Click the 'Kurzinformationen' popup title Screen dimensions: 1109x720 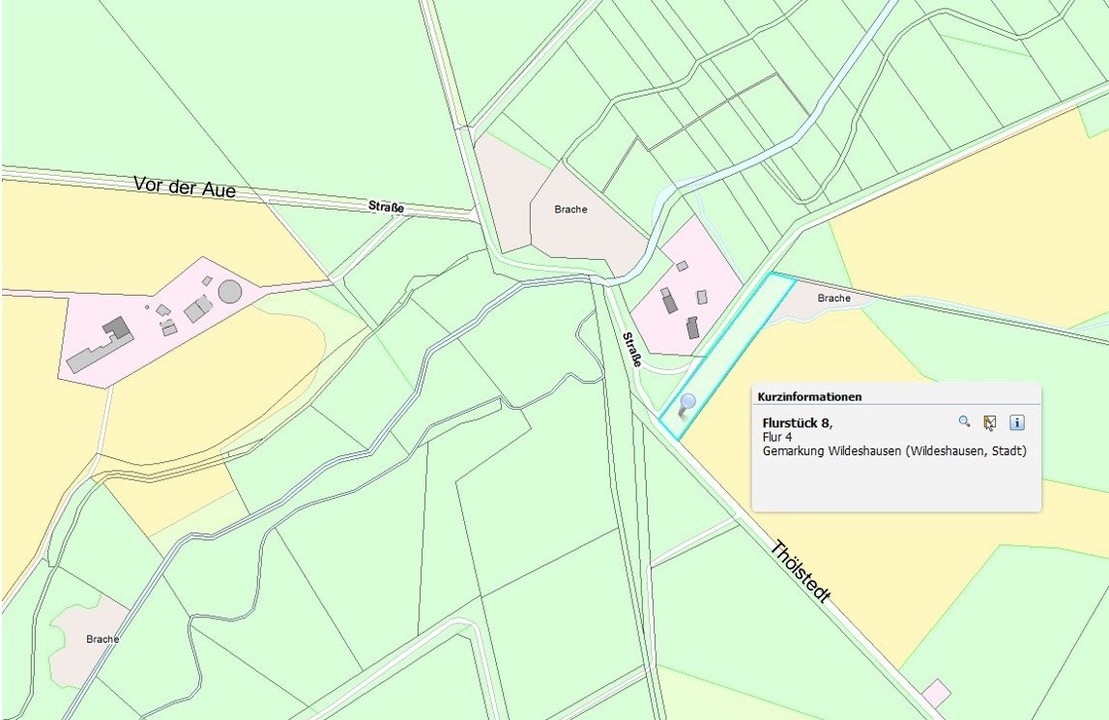(x=810, y=397)
